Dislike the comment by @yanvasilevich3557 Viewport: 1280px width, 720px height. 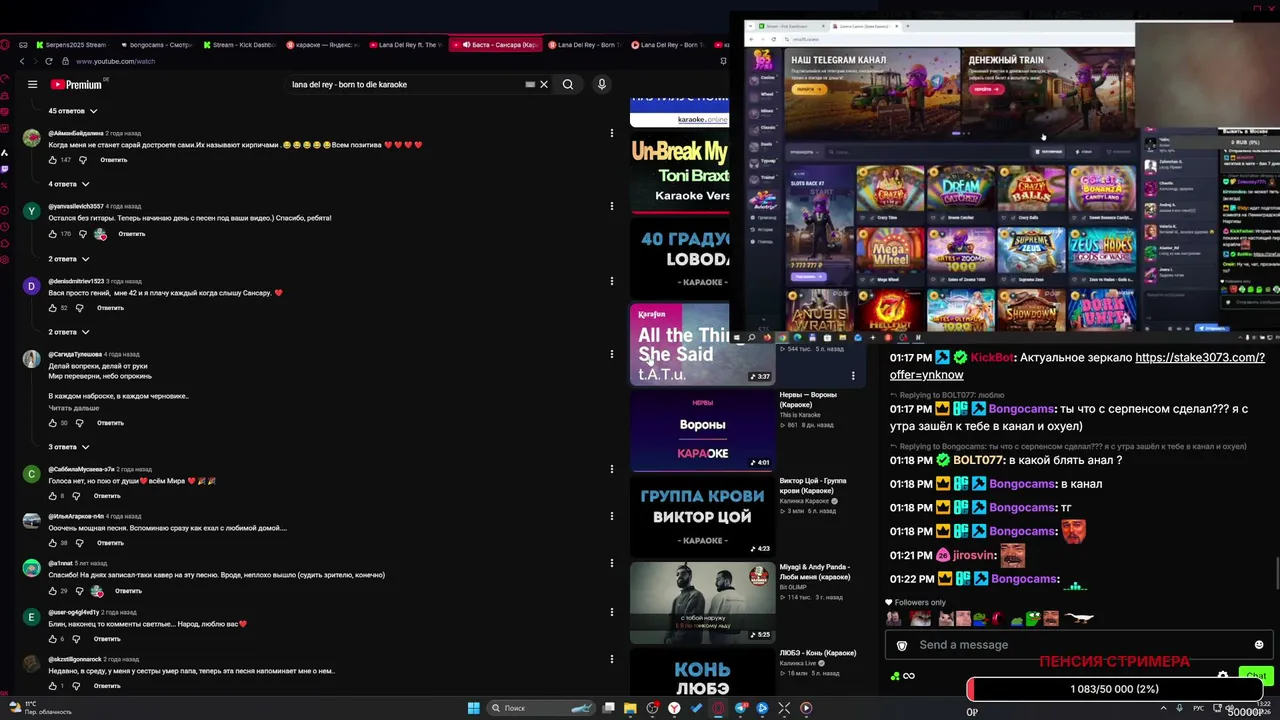[x=84, y=234]
